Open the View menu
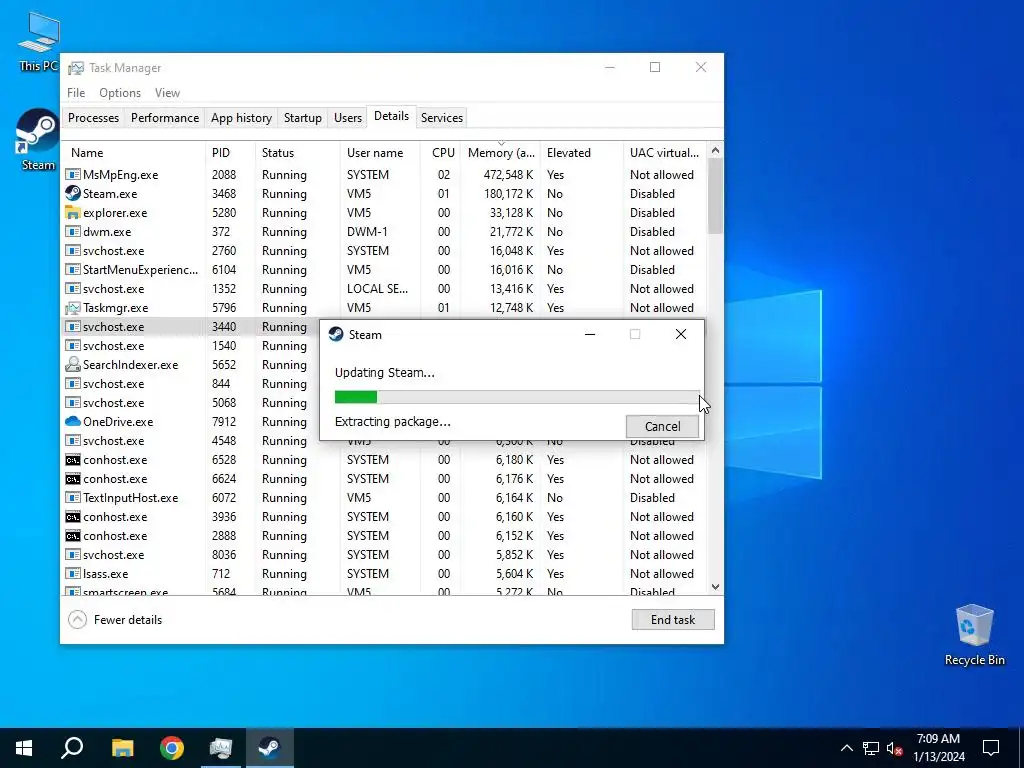The width and height of the screenshot is (1024, 768). click(x=167, y=93)
